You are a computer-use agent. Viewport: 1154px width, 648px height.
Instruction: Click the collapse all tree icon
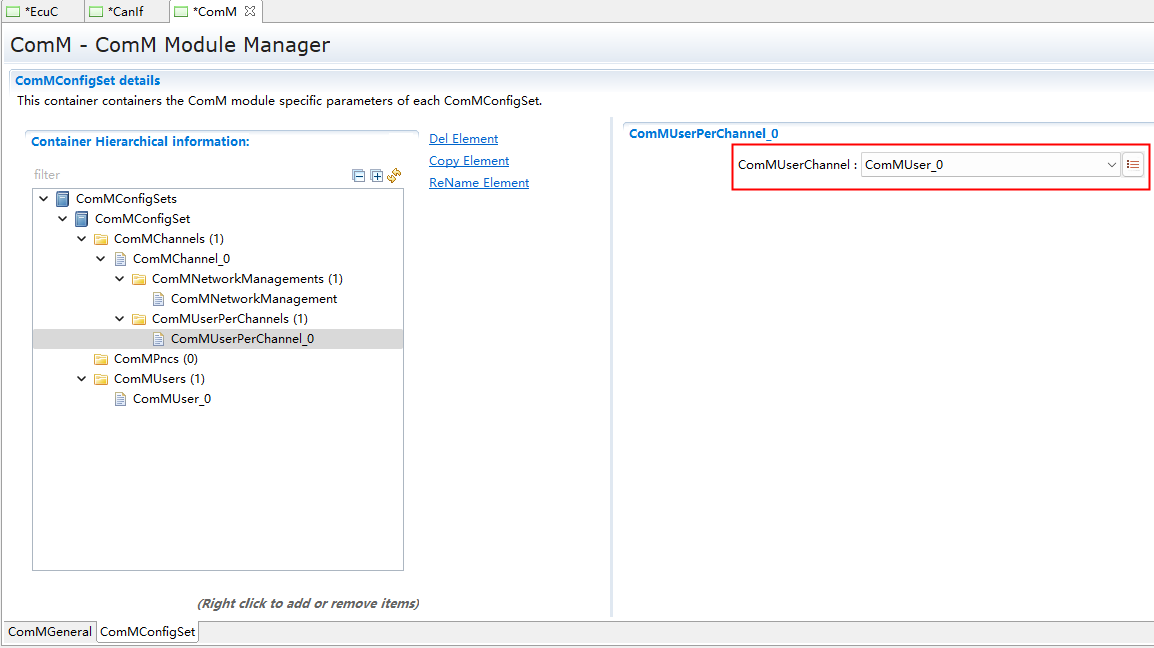(359, 176)
